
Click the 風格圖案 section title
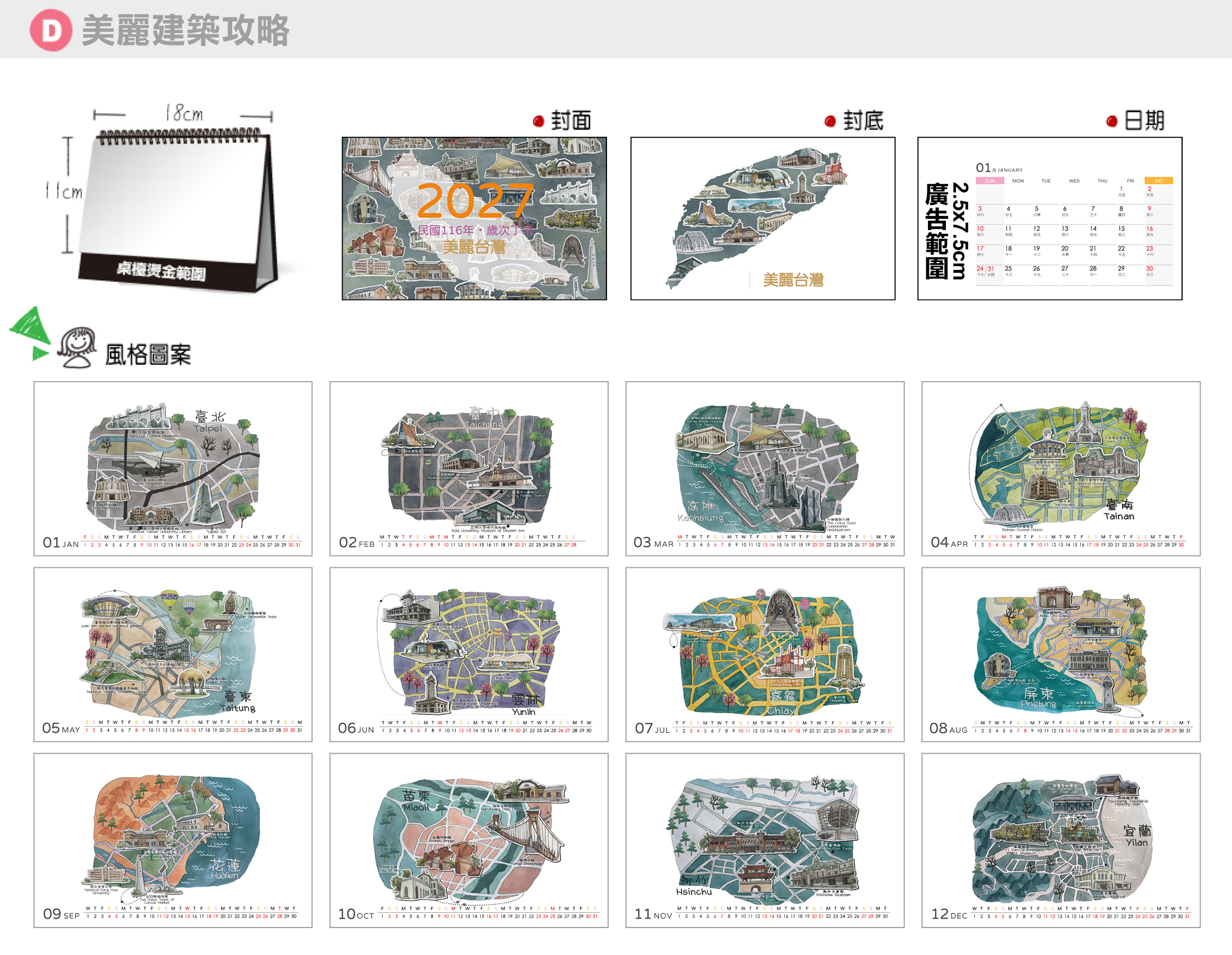[148, 355]
